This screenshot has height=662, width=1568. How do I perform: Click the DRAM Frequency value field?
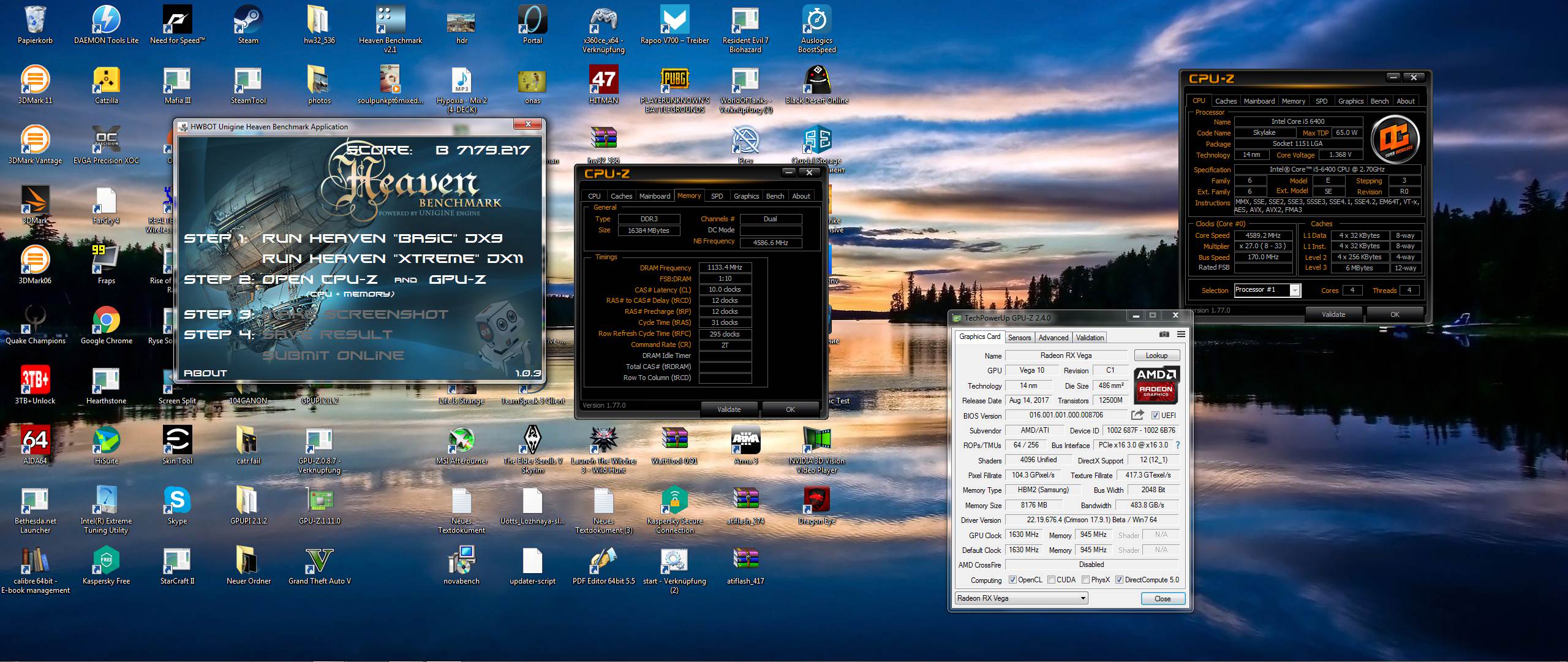click(725, 268)
